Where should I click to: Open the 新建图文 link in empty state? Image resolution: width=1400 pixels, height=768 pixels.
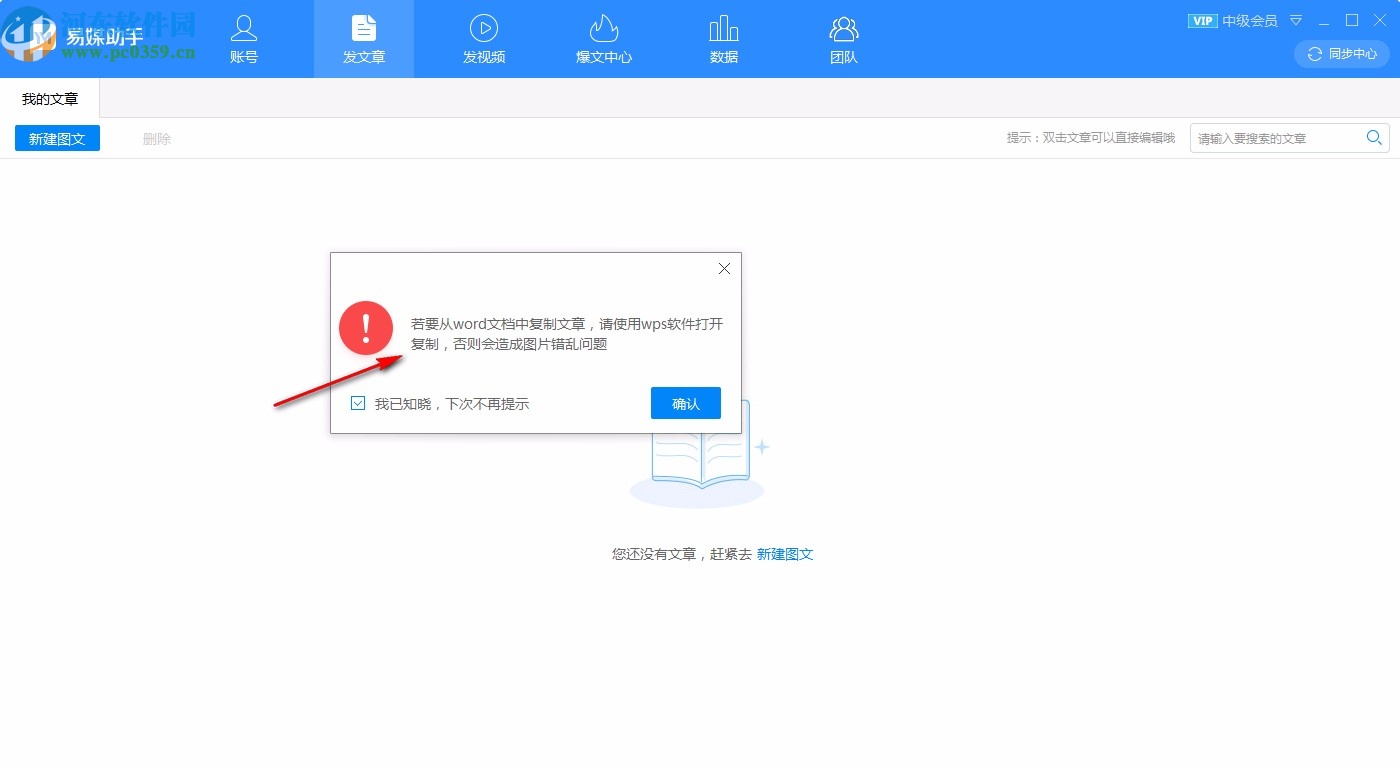[x=785, y=553]
